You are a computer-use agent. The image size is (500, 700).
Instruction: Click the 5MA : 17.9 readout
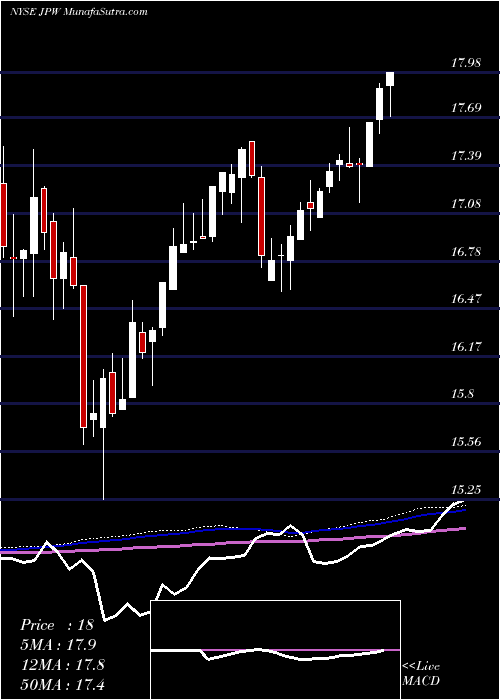58,645
